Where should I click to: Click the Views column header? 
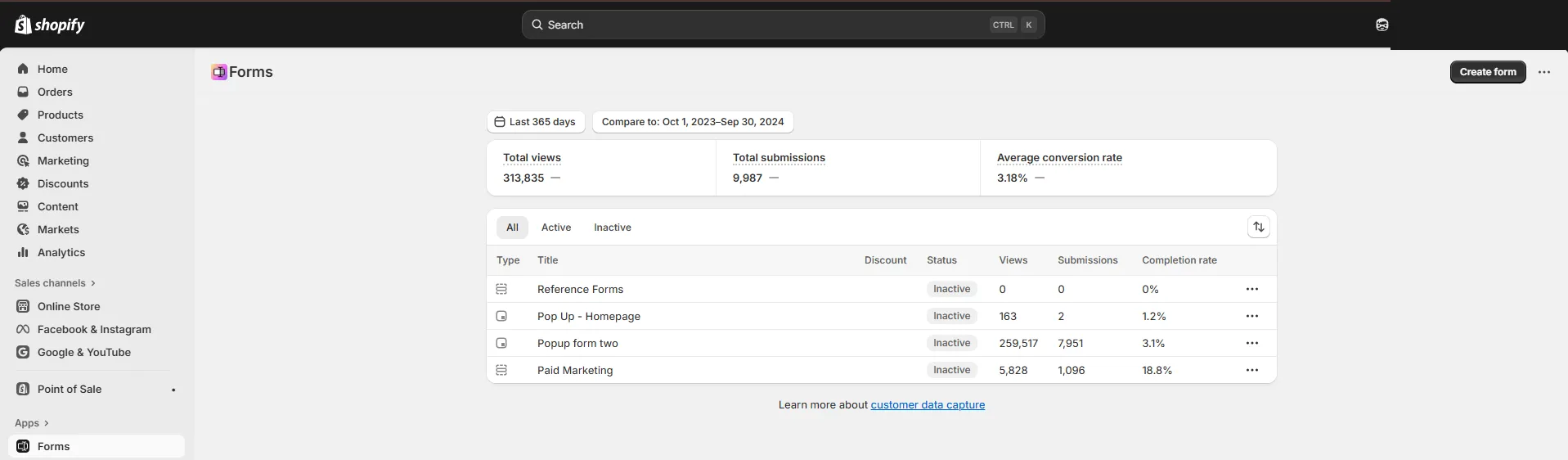tap(1013, 260)
